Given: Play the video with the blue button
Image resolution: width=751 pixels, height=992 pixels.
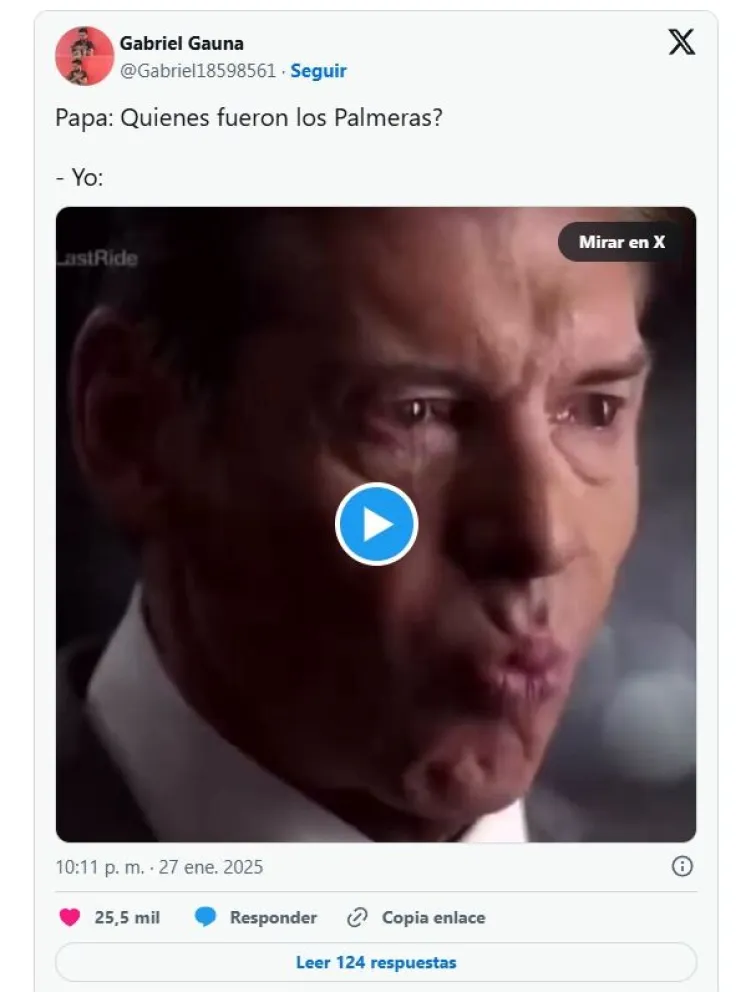Looking at the screenshot, I should pos(376,524).
